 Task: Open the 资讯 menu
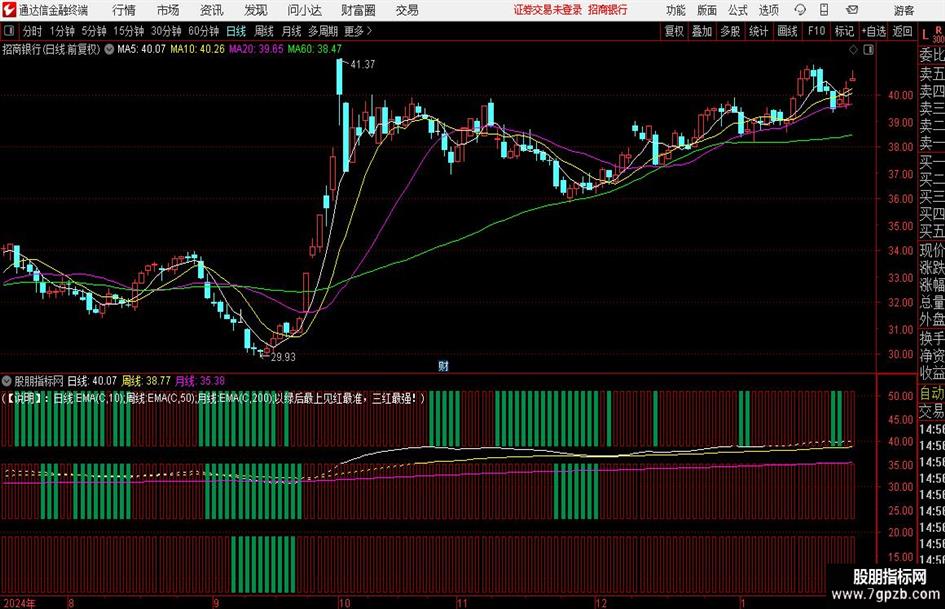[x=212, y=10]
